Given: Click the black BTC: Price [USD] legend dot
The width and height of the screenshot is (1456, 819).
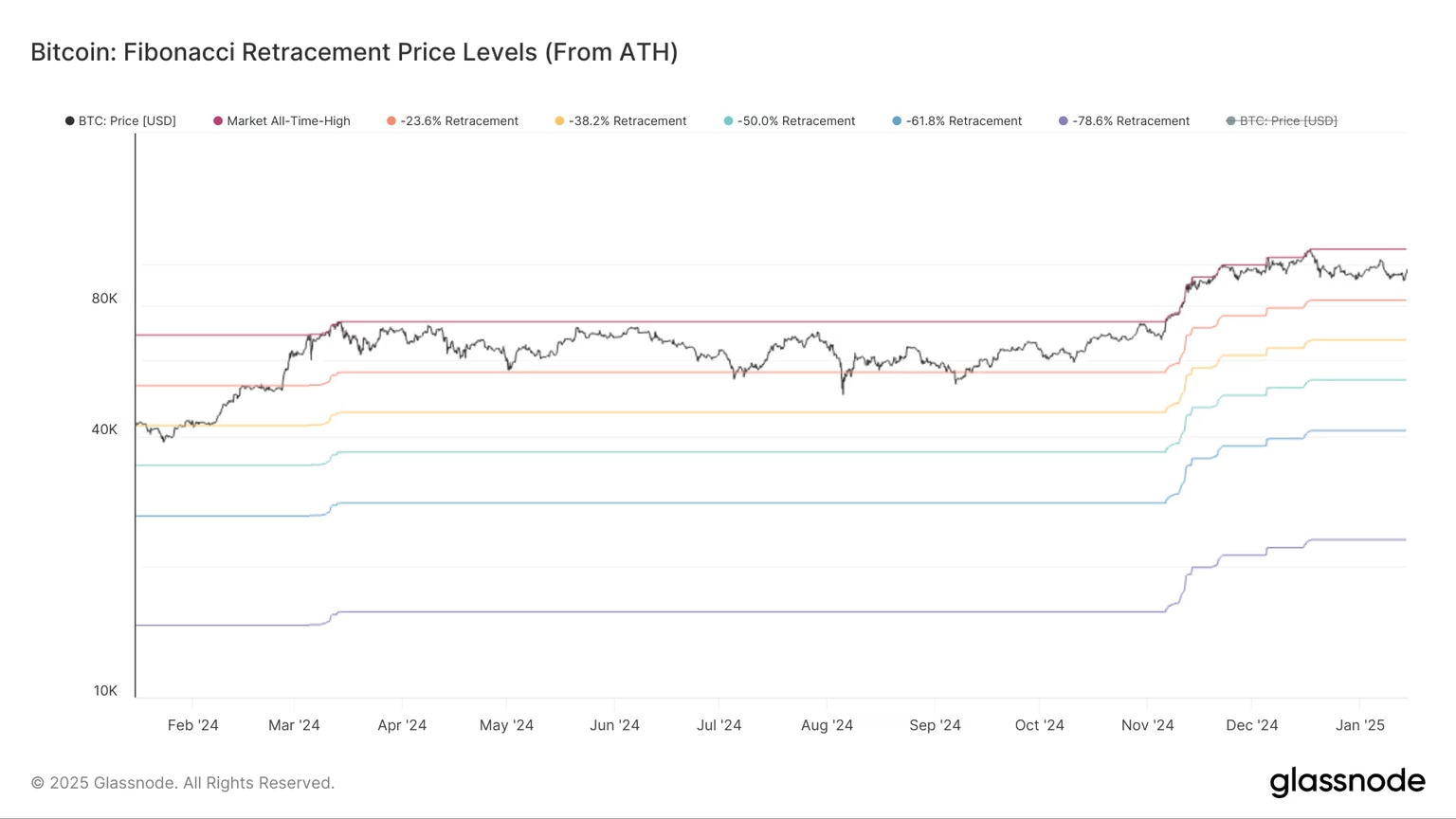Looking at the screenshot, I should coord(69,120).
